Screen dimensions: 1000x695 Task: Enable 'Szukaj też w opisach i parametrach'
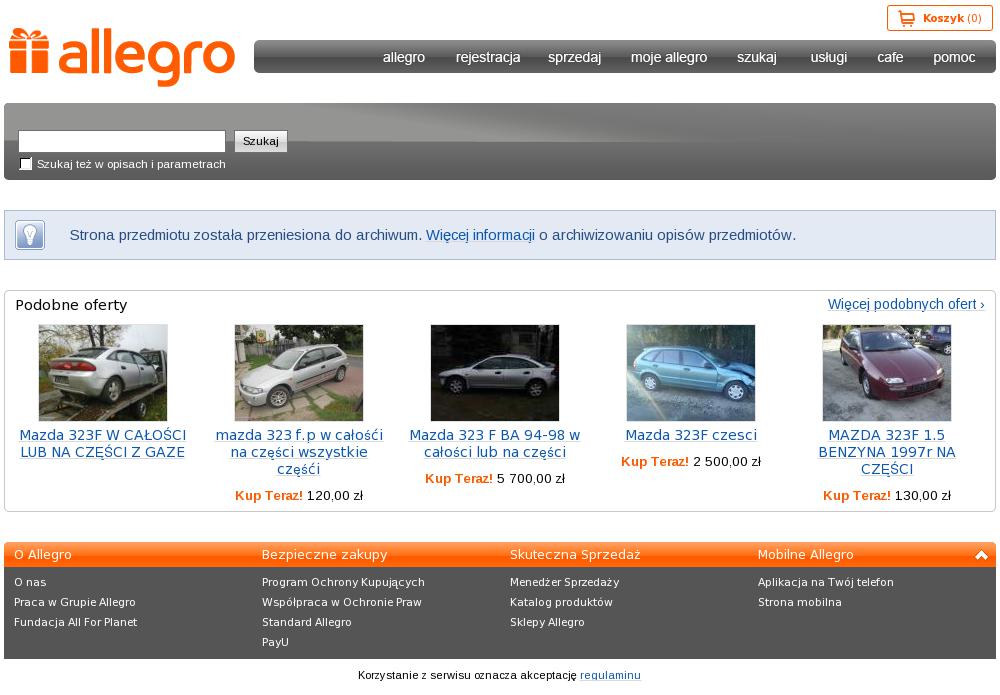tap(26, 164)
